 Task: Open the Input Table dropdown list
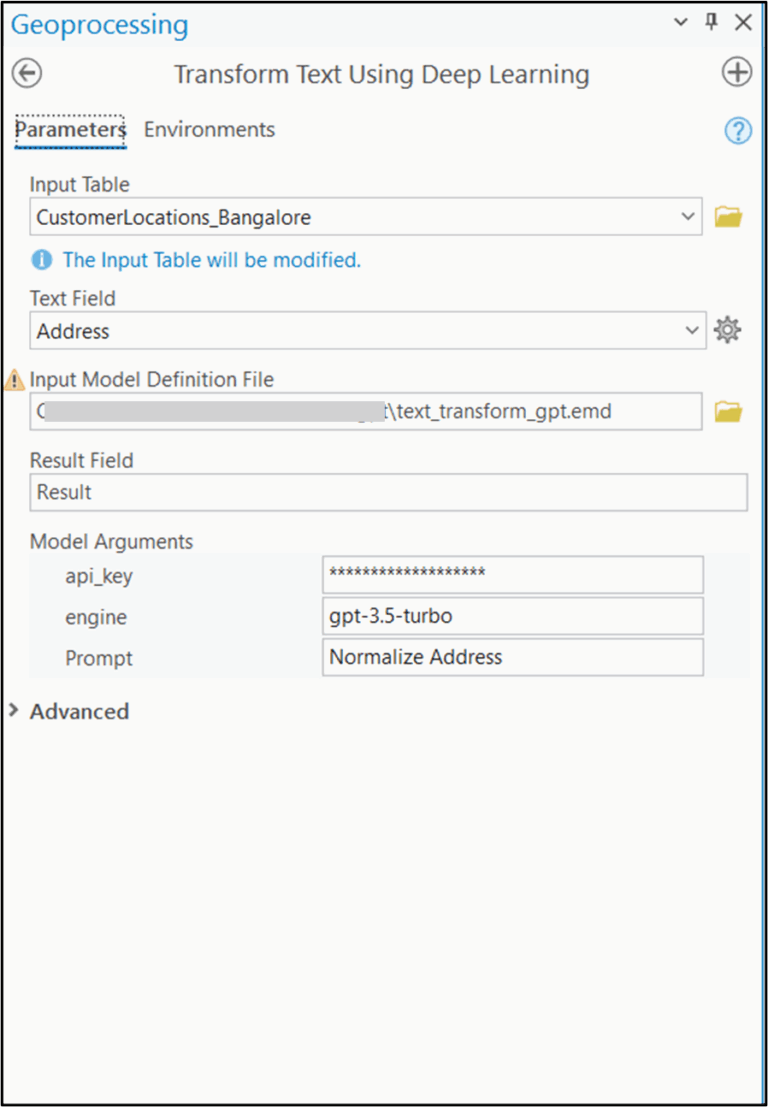click(687, 216)
